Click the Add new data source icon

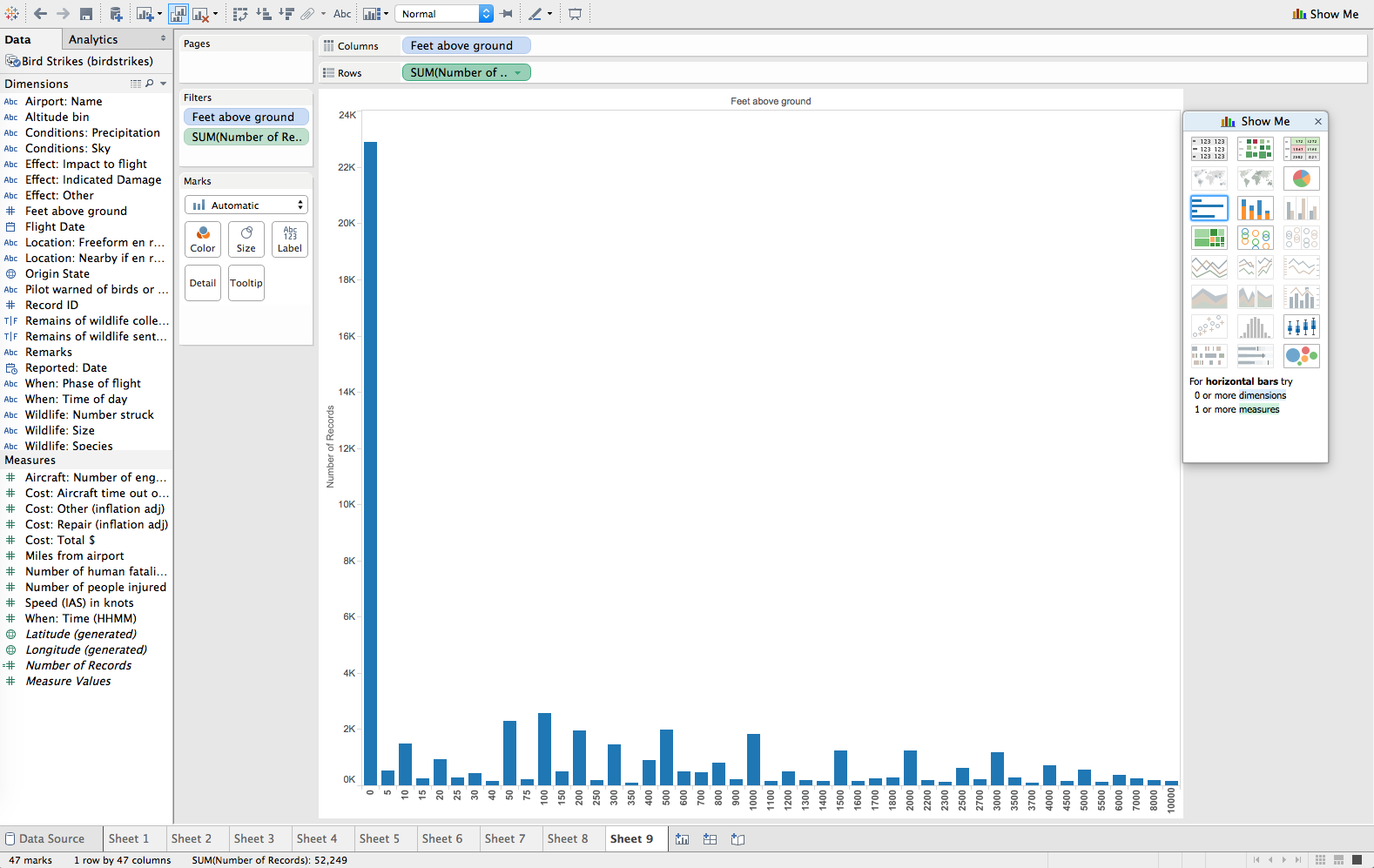tap(116, 14)
